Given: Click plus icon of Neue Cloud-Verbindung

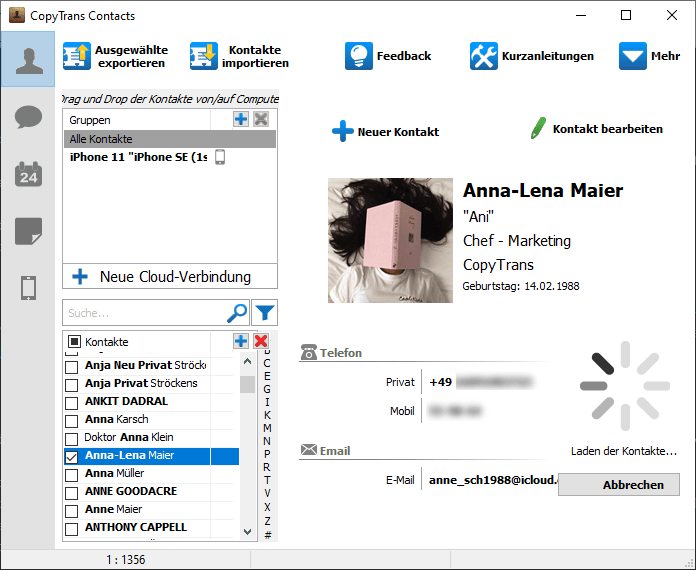Looking at the screenshot, I should (80, 277).
